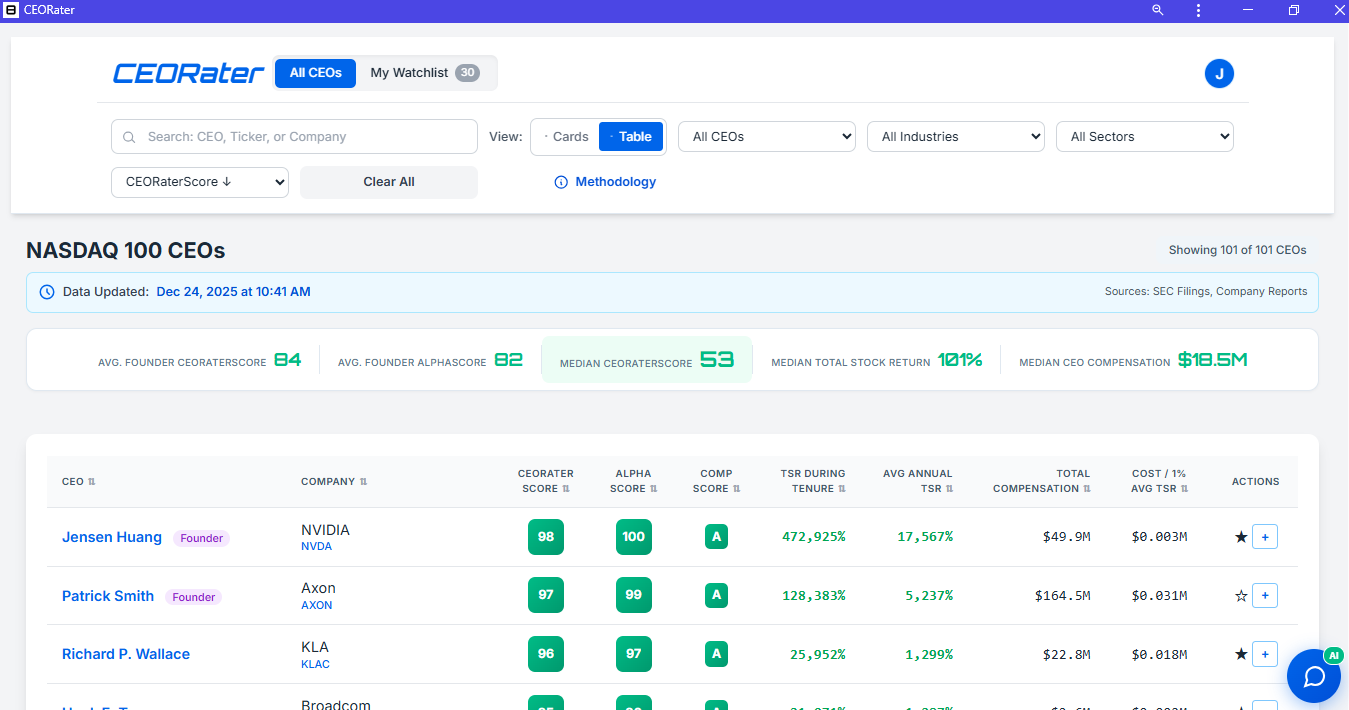
Task: Sort by CEORater Score column
Action: tap(546, 481)
